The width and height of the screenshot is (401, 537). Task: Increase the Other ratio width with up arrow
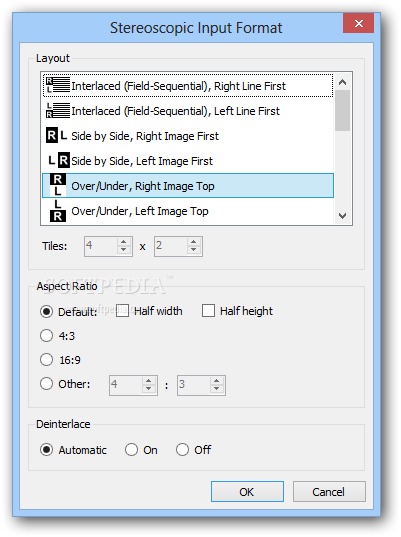pos(149,380)
